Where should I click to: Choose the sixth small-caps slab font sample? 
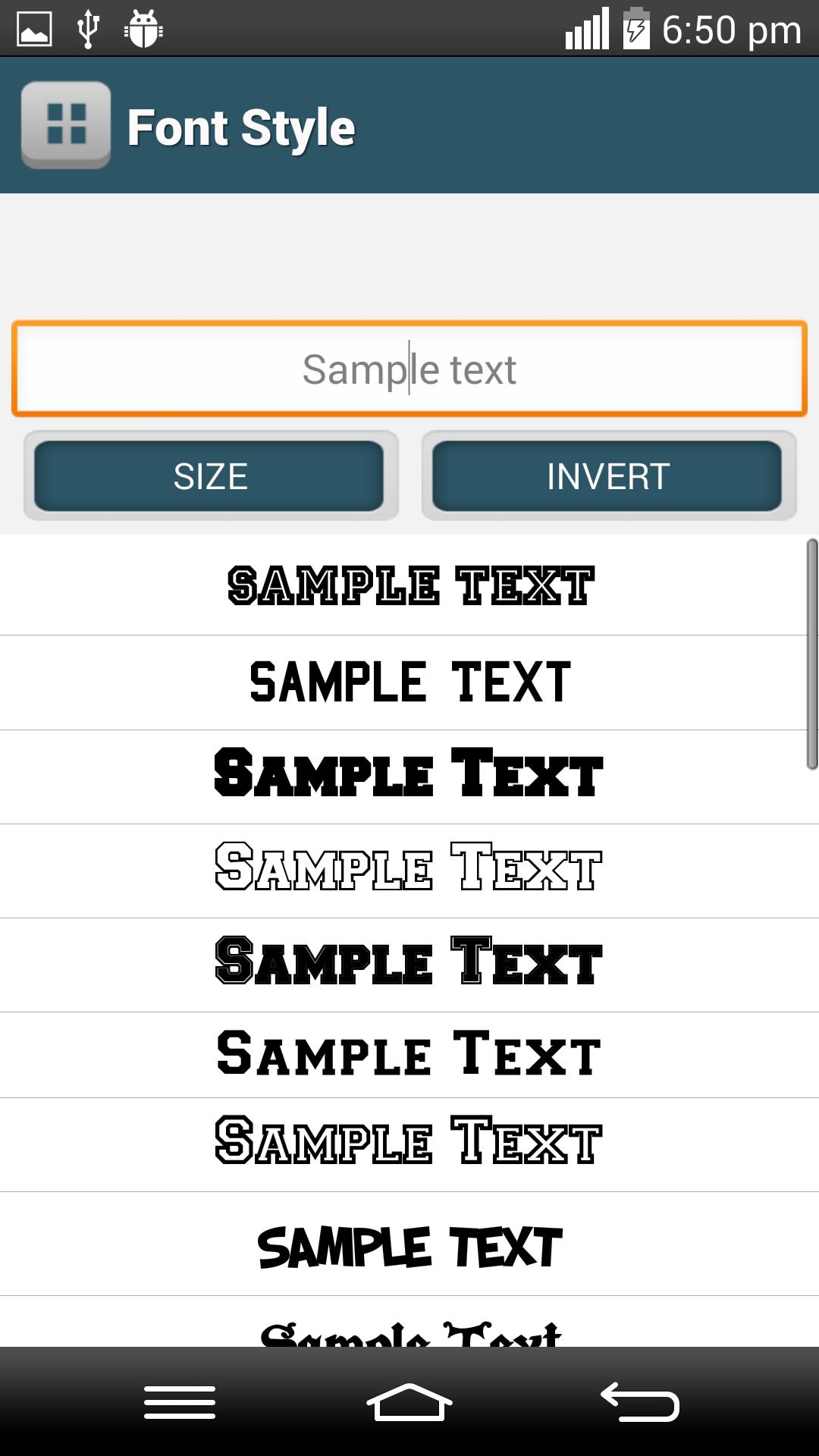pos(409,1054)
